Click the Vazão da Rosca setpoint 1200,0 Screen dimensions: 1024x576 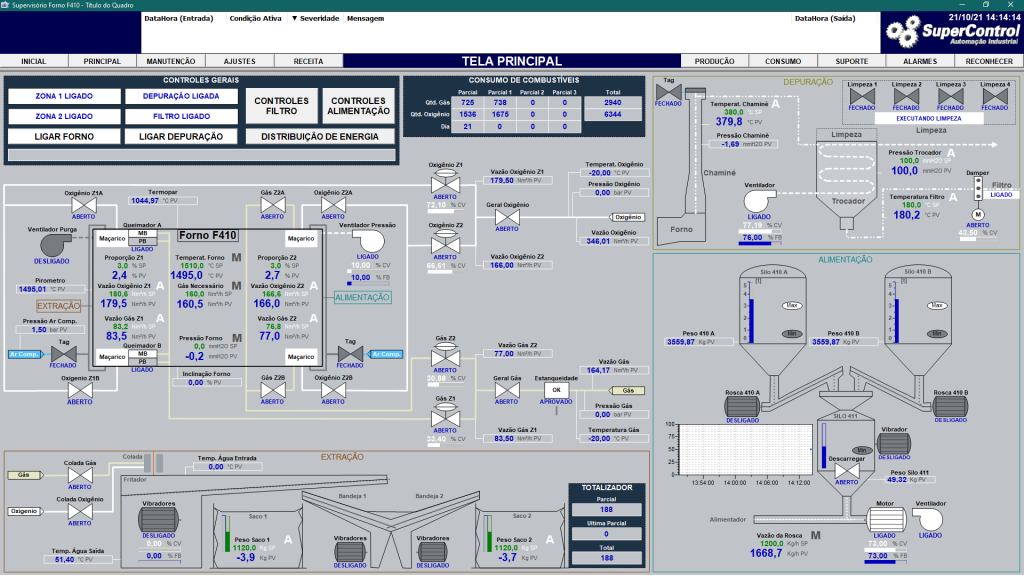pyautogui.click(x=771, y=543)
